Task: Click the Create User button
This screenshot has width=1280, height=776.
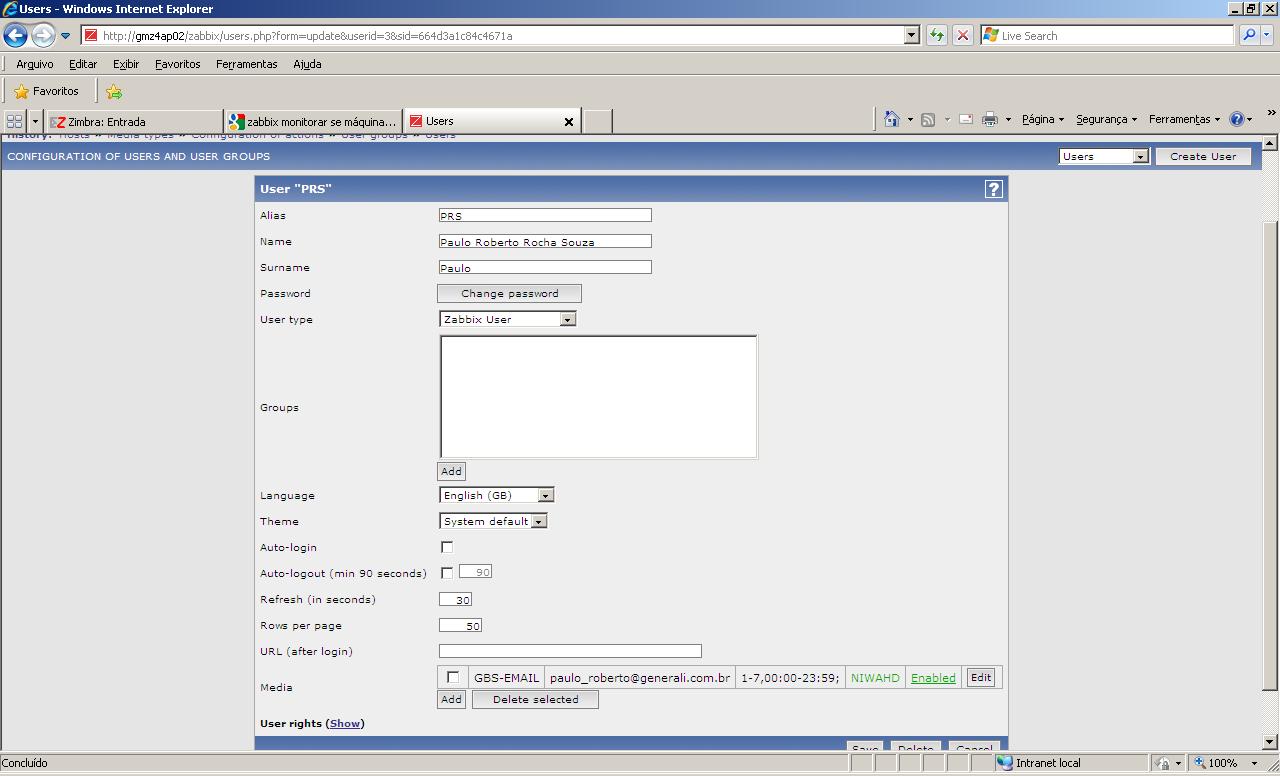Action: [x=1203, y=156]
